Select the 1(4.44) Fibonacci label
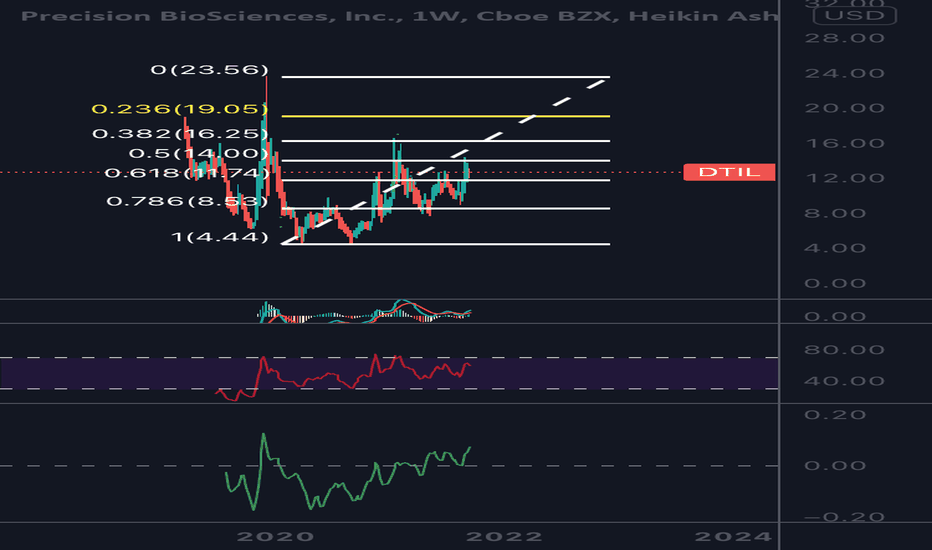The height and width of the screenshot is (550, 932). tap(219, 237)
